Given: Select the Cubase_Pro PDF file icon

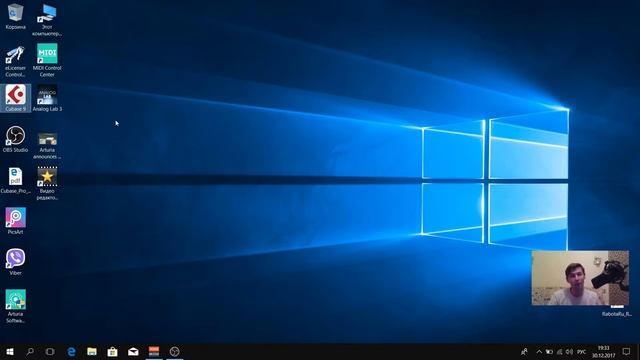Looking at the screenshot, I should tap(15, 180).
